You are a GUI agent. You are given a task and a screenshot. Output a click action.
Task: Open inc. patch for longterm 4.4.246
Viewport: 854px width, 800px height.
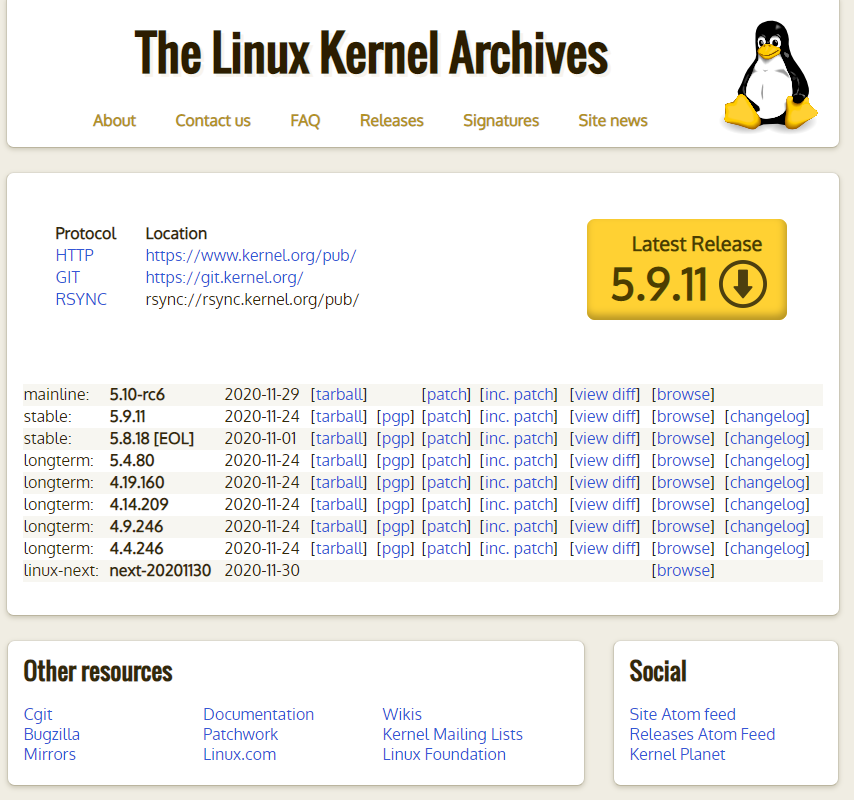point(518,548)
